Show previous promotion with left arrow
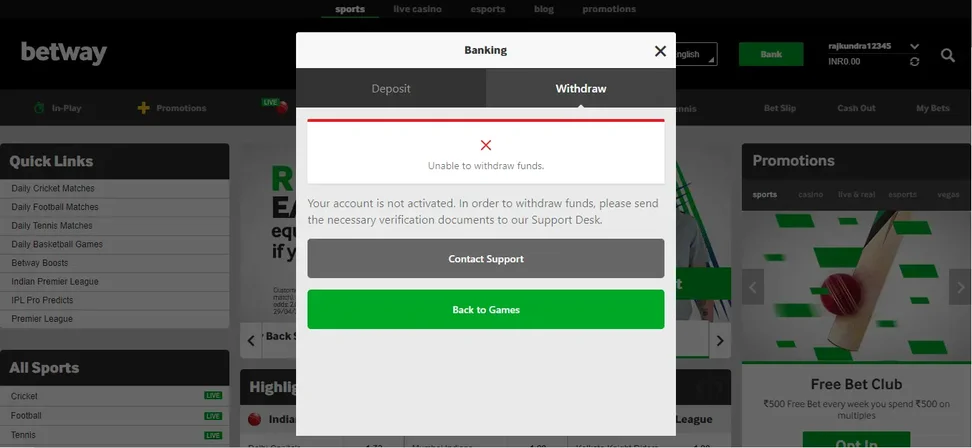This screenshot has width=972, height=448. 753,287
